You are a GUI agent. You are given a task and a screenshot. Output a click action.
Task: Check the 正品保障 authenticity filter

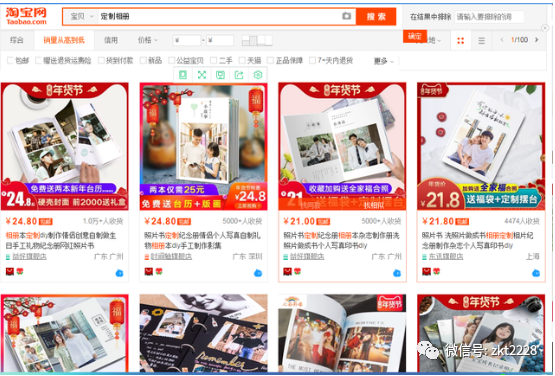point(270,61)
